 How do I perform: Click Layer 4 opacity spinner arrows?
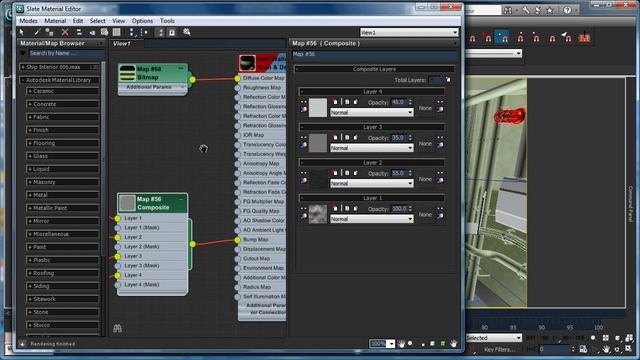410,102
